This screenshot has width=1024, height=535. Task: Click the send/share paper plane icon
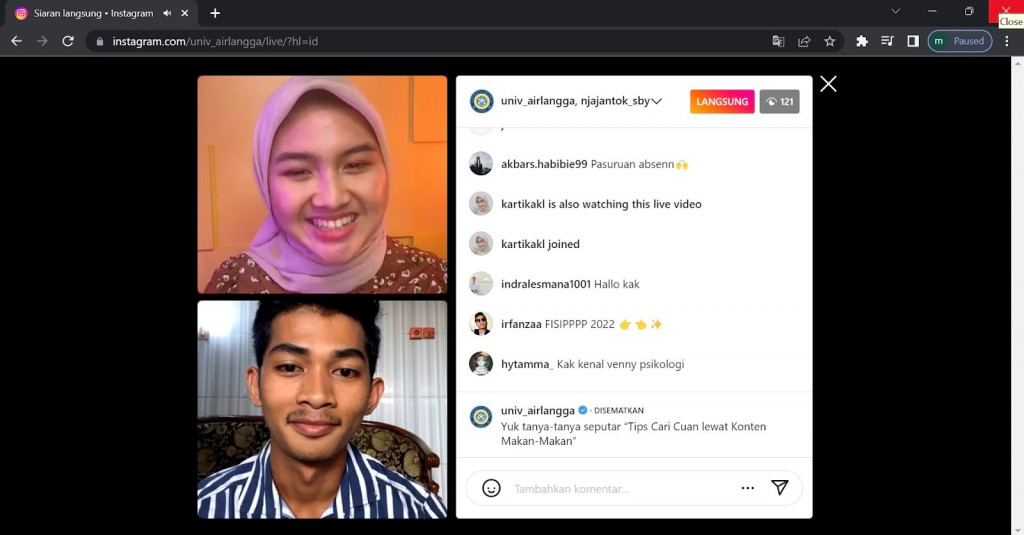(780, 488)
